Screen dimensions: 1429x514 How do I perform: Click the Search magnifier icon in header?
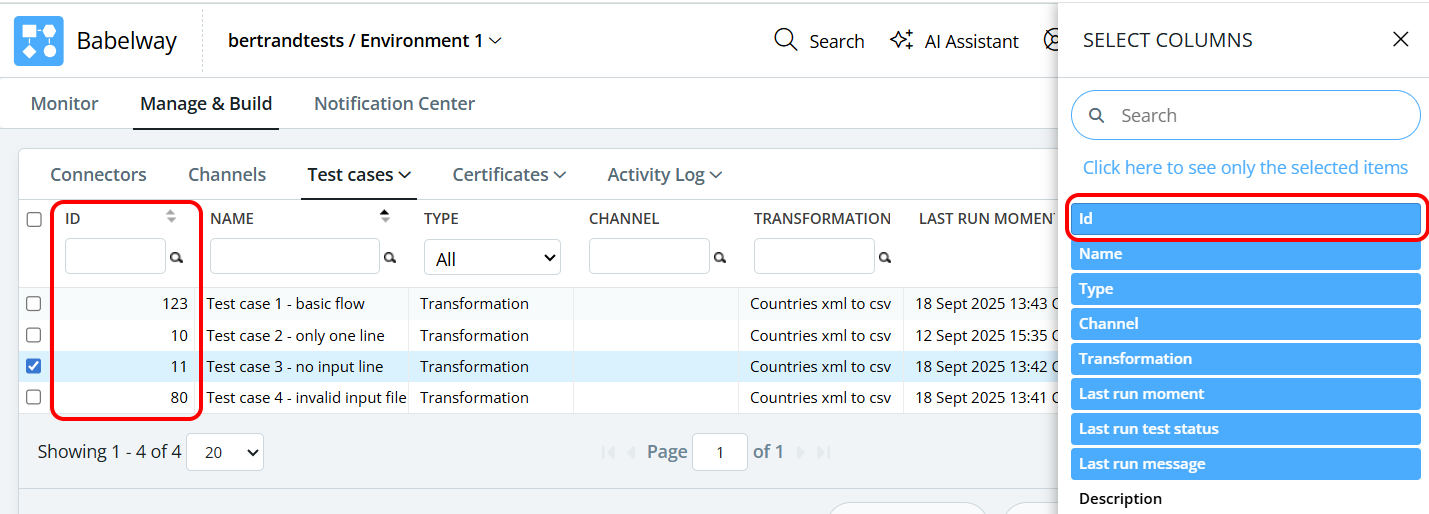click(786, 40)
